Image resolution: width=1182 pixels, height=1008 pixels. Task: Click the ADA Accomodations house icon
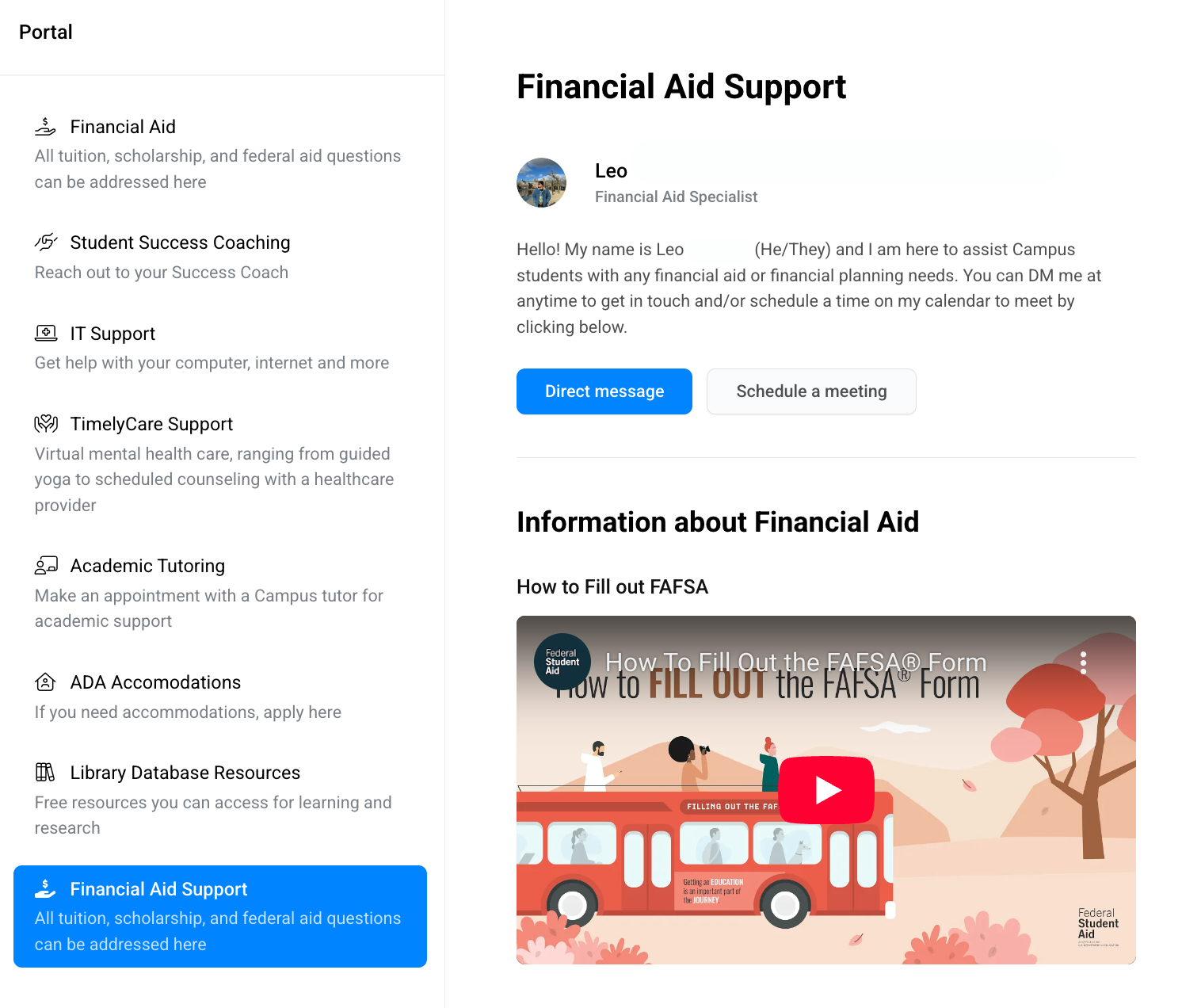46,682
